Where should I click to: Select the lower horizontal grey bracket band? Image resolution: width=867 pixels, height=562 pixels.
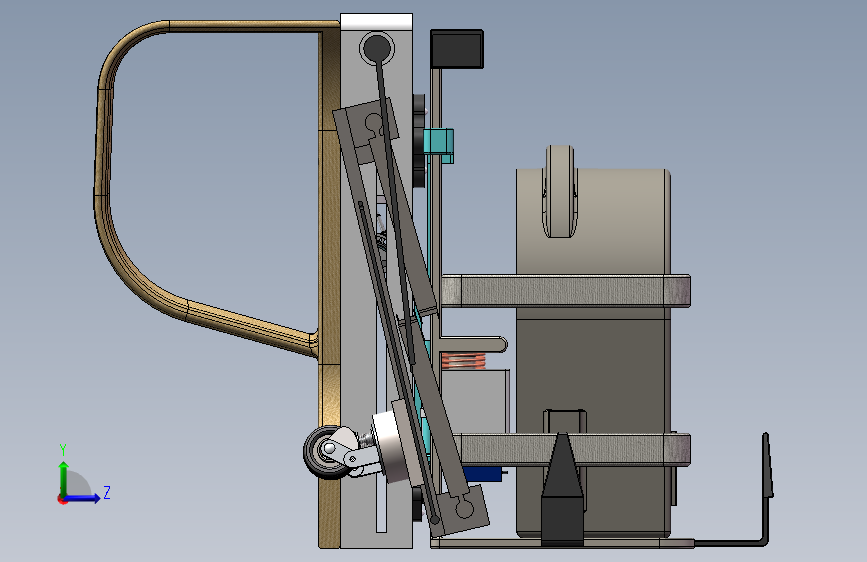(570, 449)
